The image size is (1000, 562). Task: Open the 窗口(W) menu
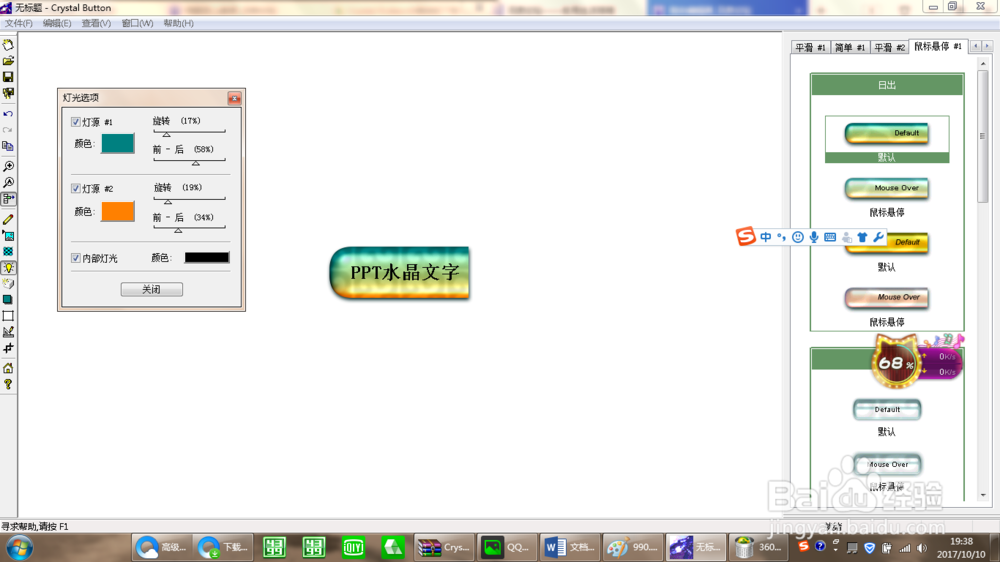pyautogui.click(x=137, y=23)
